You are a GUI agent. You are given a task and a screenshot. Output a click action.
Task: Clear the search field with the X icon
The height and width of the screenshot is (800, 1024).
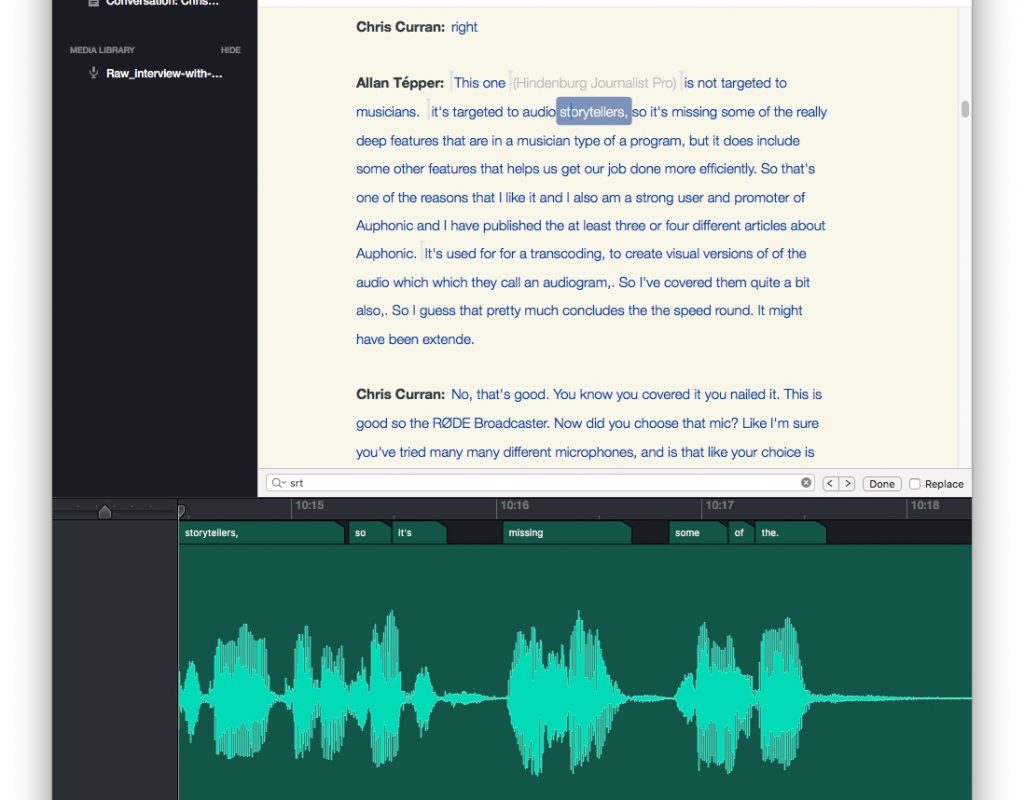806,483
